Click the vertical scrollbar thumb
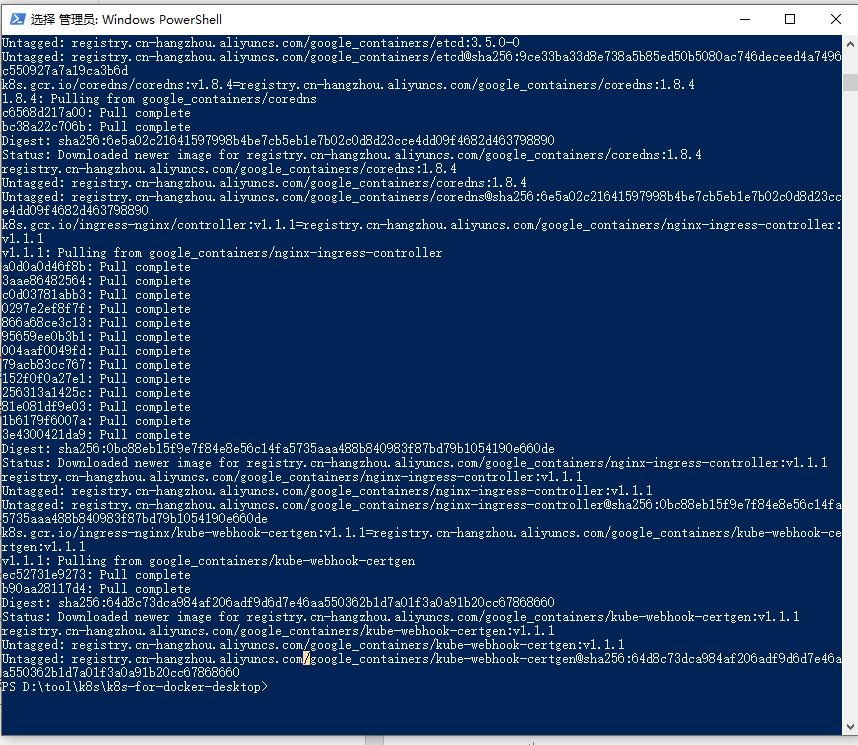Image resolution: width=858 pixels, height=745 pixels. [x=850, y=83]
